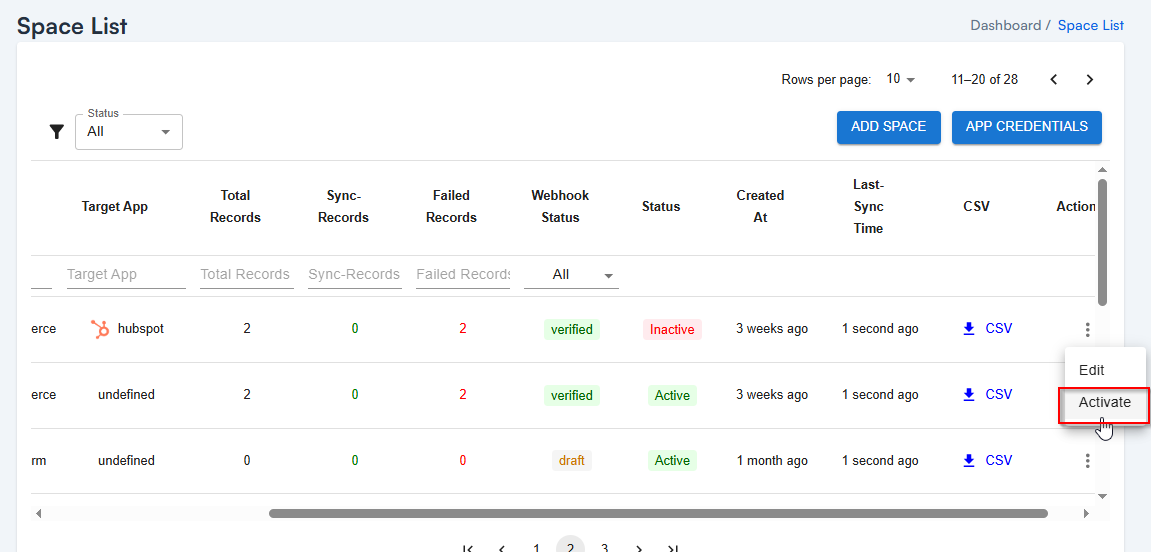1151x552 pixels.
Task: Jump to the first page in bottom pagination
Action: click(468, 547)
